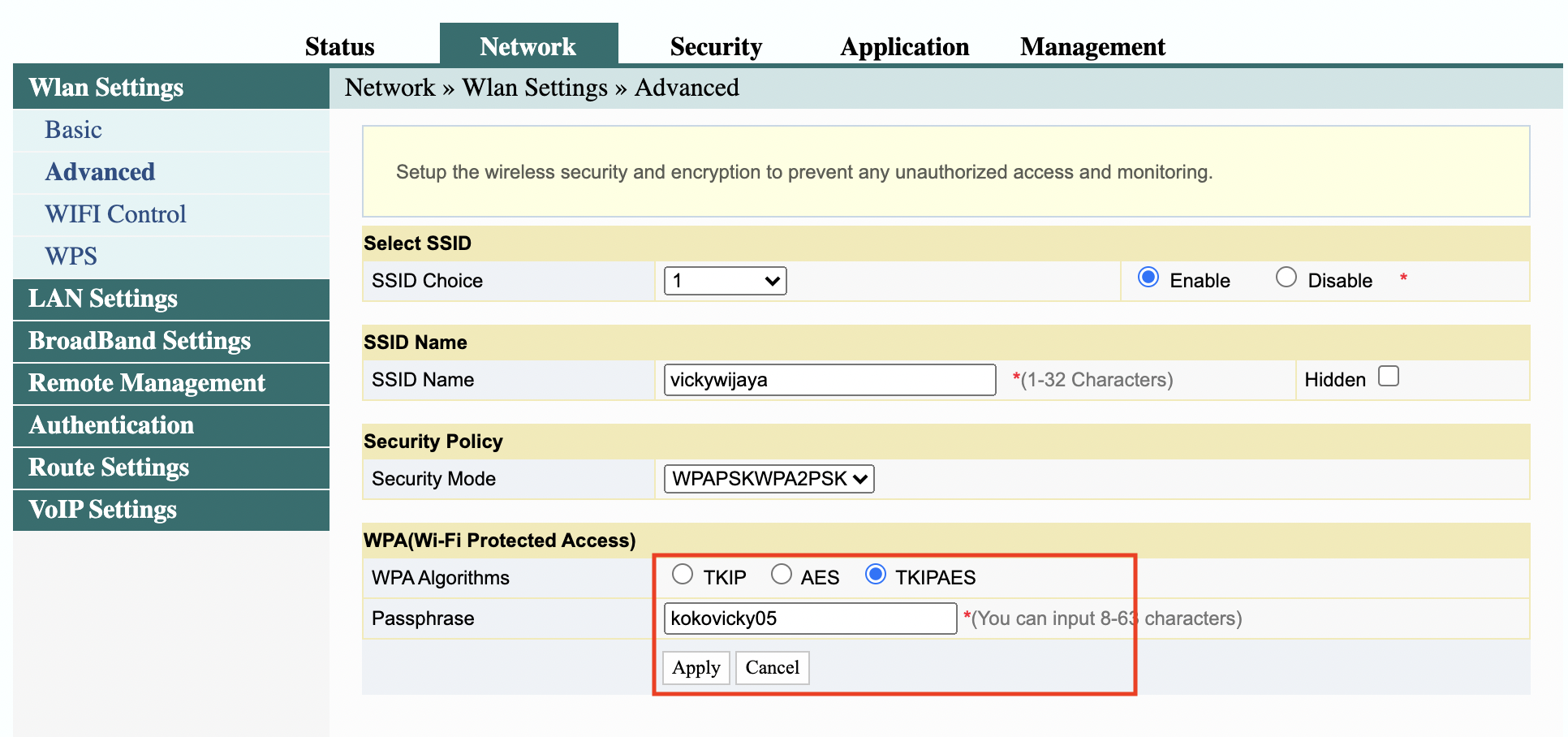Click the SSID Name input field

pos(828,379)
